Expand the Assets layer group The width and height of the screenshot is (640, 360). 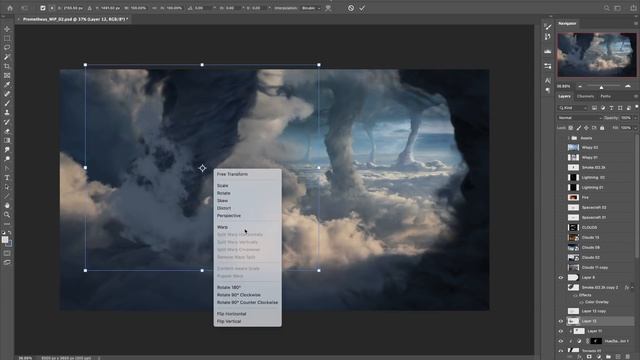(x=569, y=138)
